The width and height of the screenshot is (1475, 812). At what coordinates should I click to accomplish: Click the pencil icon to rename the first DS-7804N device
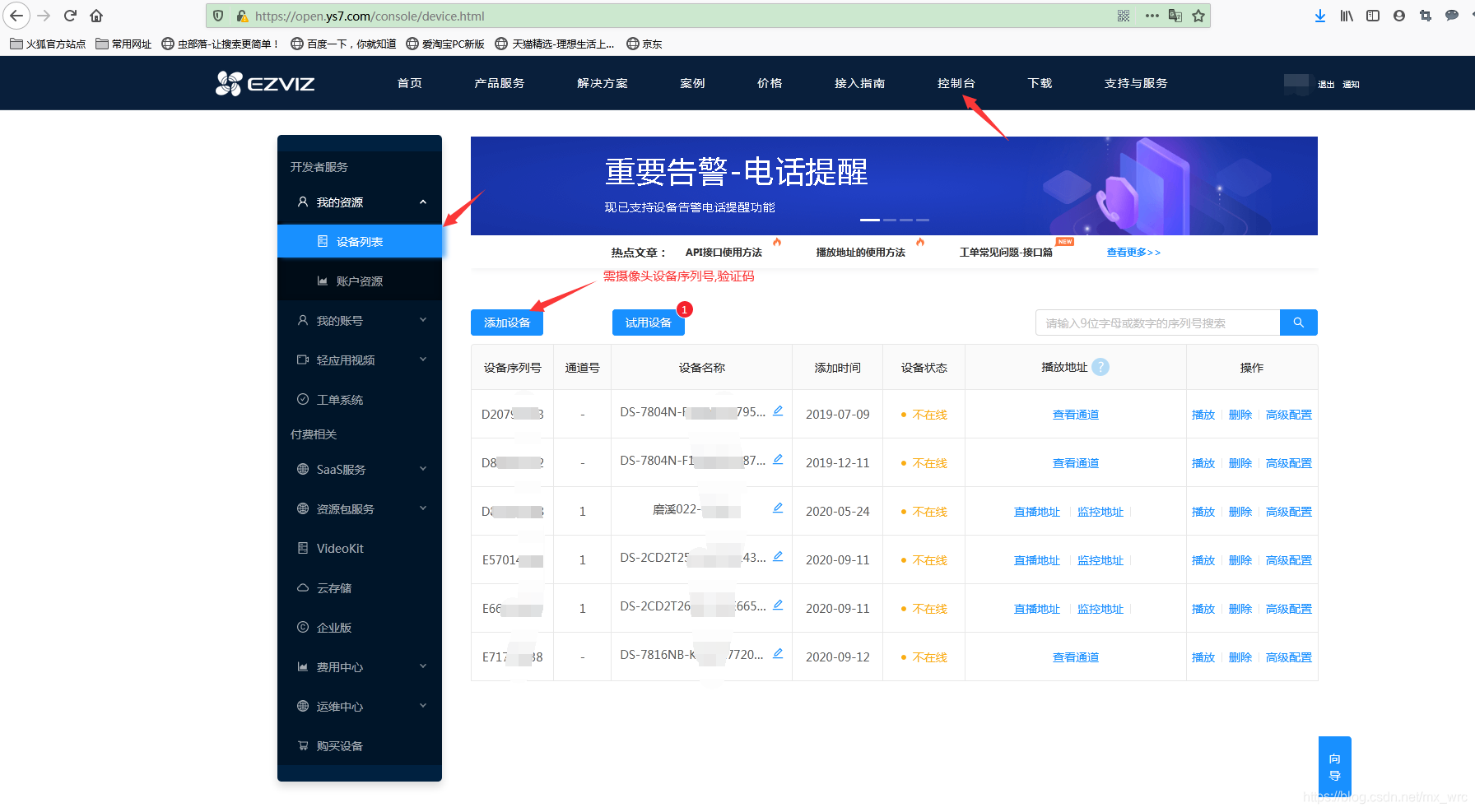tap(777, 410)
